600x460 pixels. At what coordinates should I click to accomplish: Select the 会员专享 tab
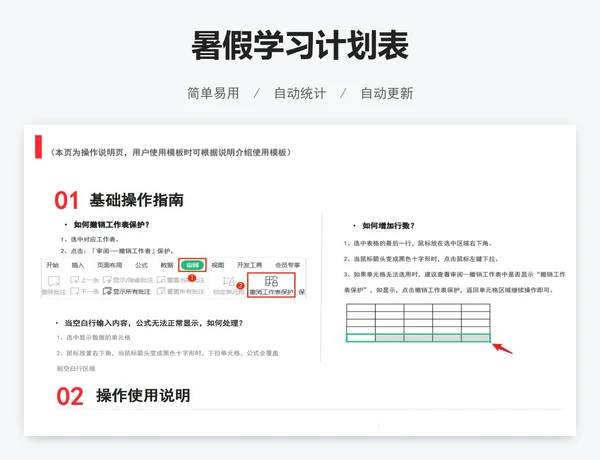287,265
